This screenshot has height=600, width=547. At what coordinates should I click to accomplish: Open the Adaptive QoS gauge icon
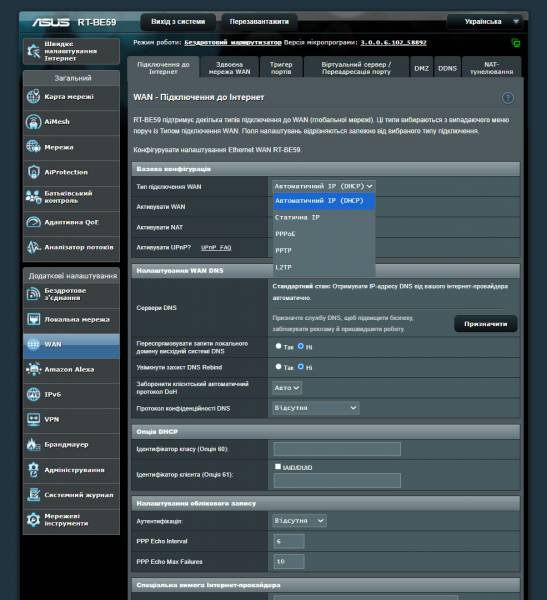coord(33,222)
